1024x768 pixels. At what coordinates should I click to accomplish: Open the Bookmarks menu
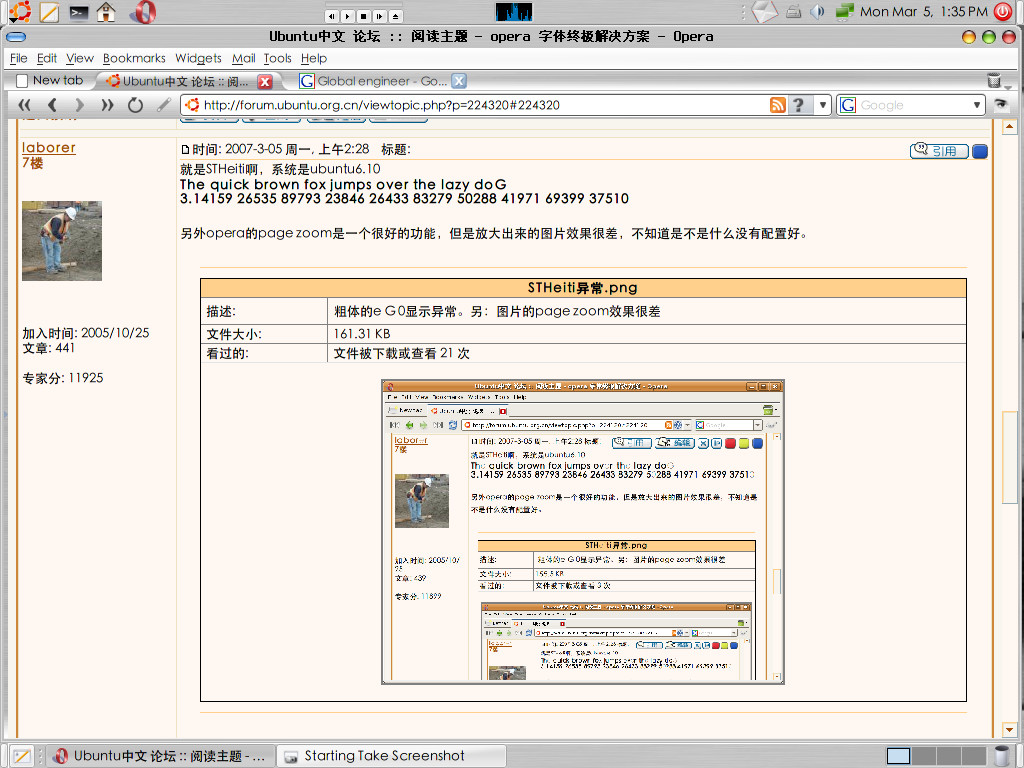(x=135, y=58)
